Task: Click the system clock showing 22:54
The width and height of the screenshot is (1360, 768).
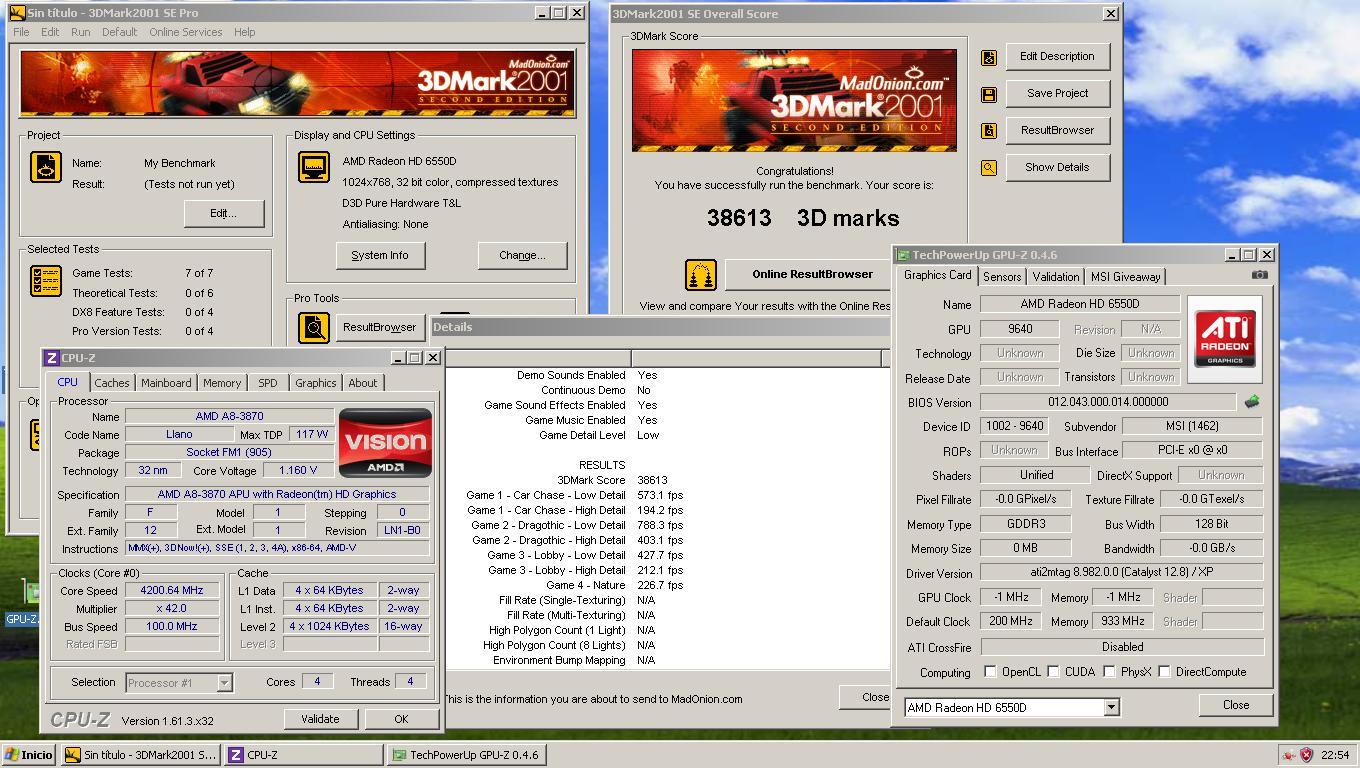Action: pos(1334,755)
